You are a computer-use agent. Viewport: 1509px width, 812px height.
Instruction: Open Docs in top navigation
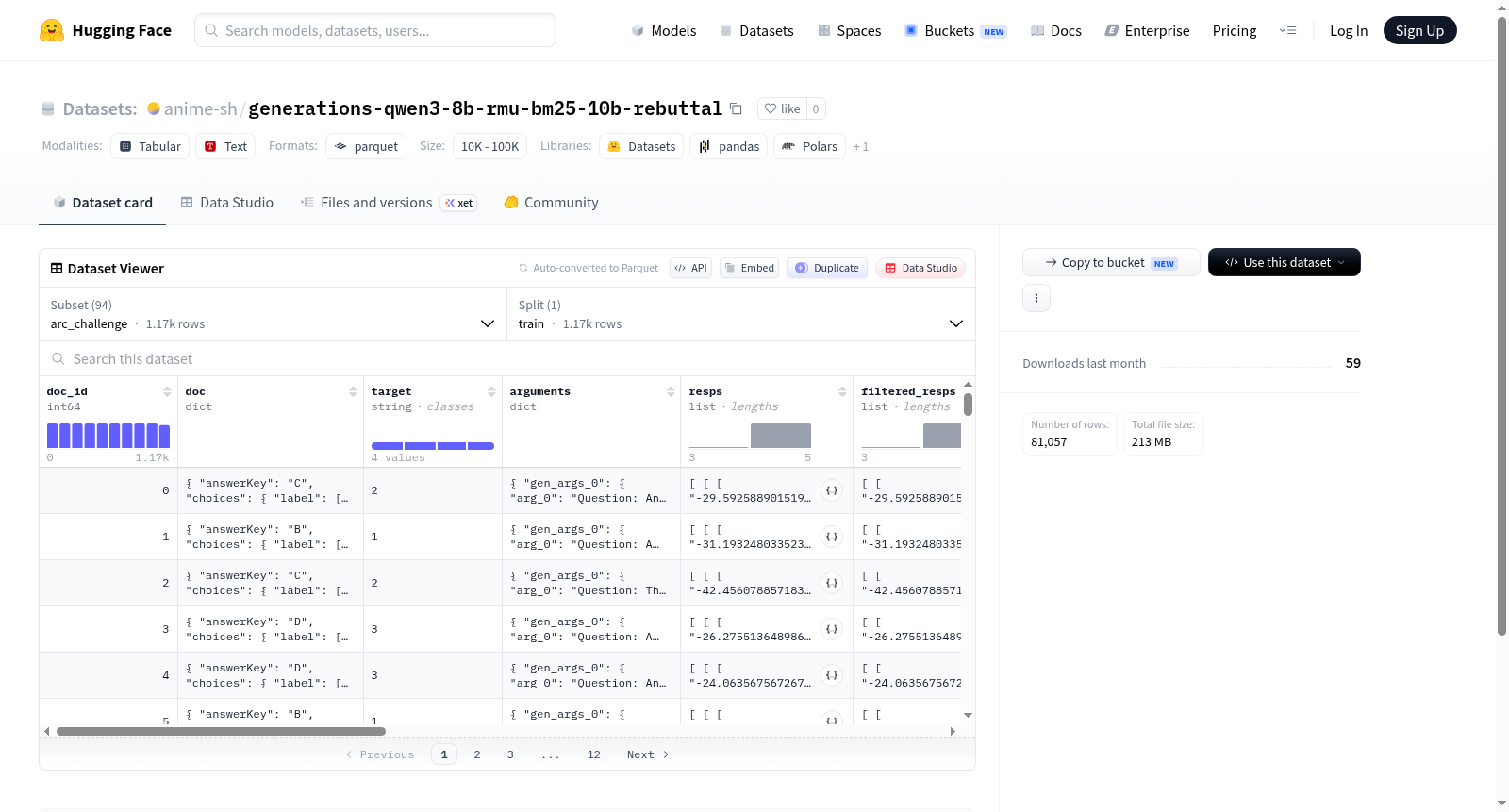tap(1056, 30)
